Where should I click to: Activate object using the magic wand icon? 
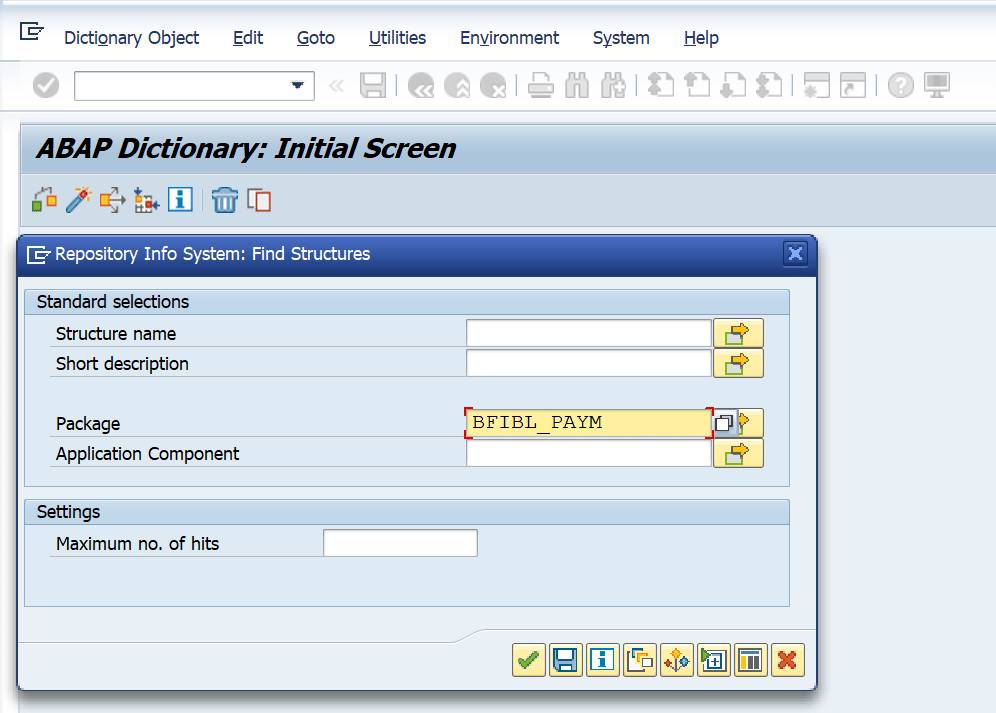pos(79,199)
